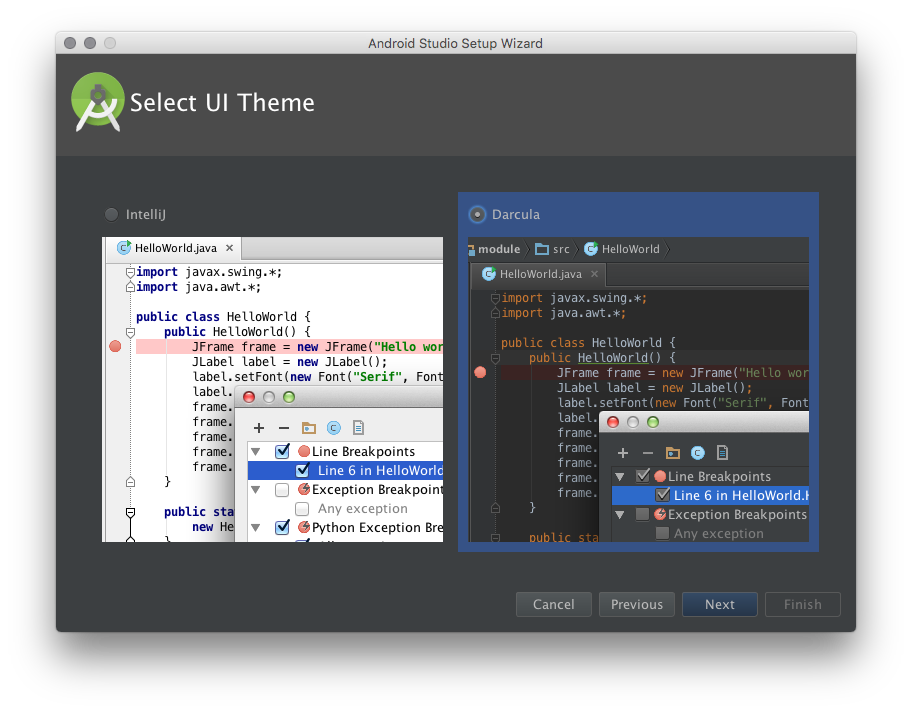Click the HelloWorld.java tab in IntelliJ preview

174,248
